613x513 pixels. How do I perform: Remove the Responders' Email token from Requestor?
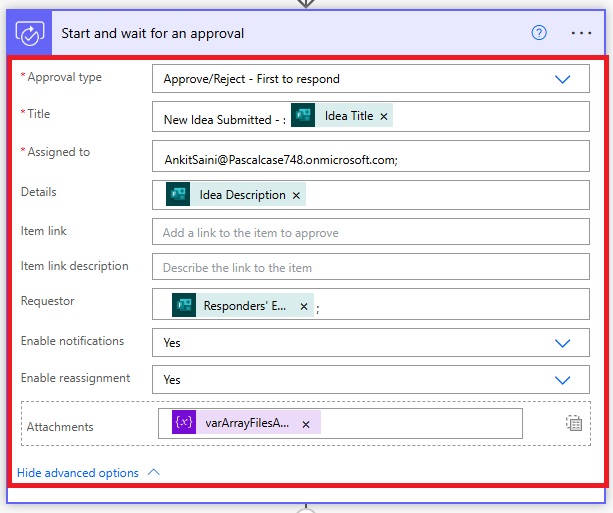(304, 306)
